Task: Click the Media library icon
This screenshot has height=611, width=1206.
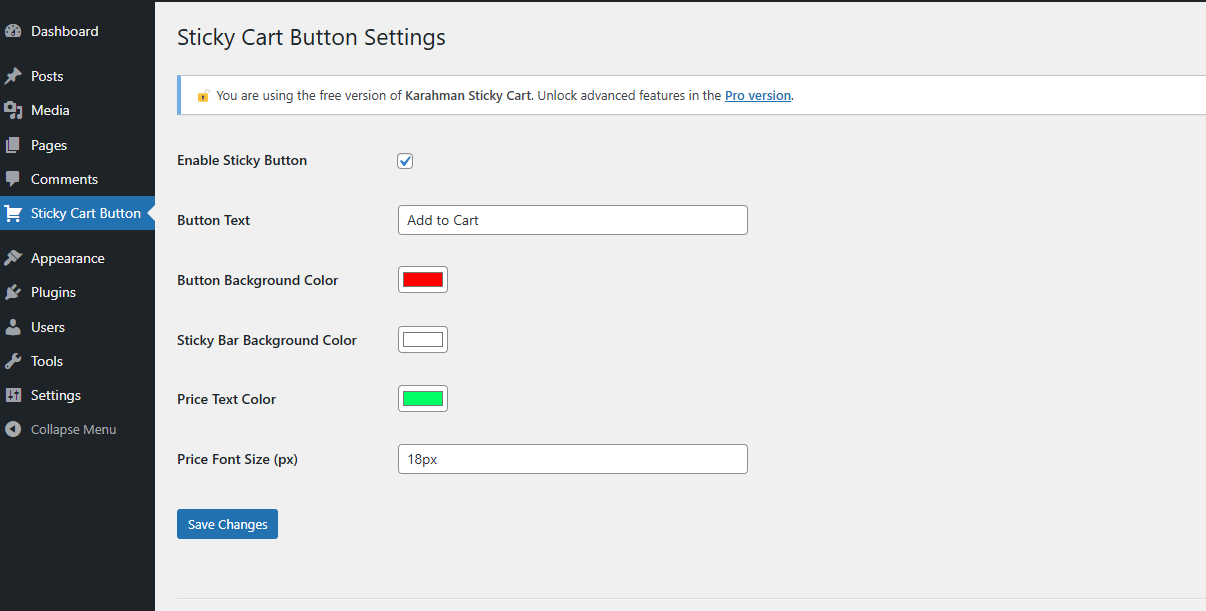Action: tap(13, 110)
